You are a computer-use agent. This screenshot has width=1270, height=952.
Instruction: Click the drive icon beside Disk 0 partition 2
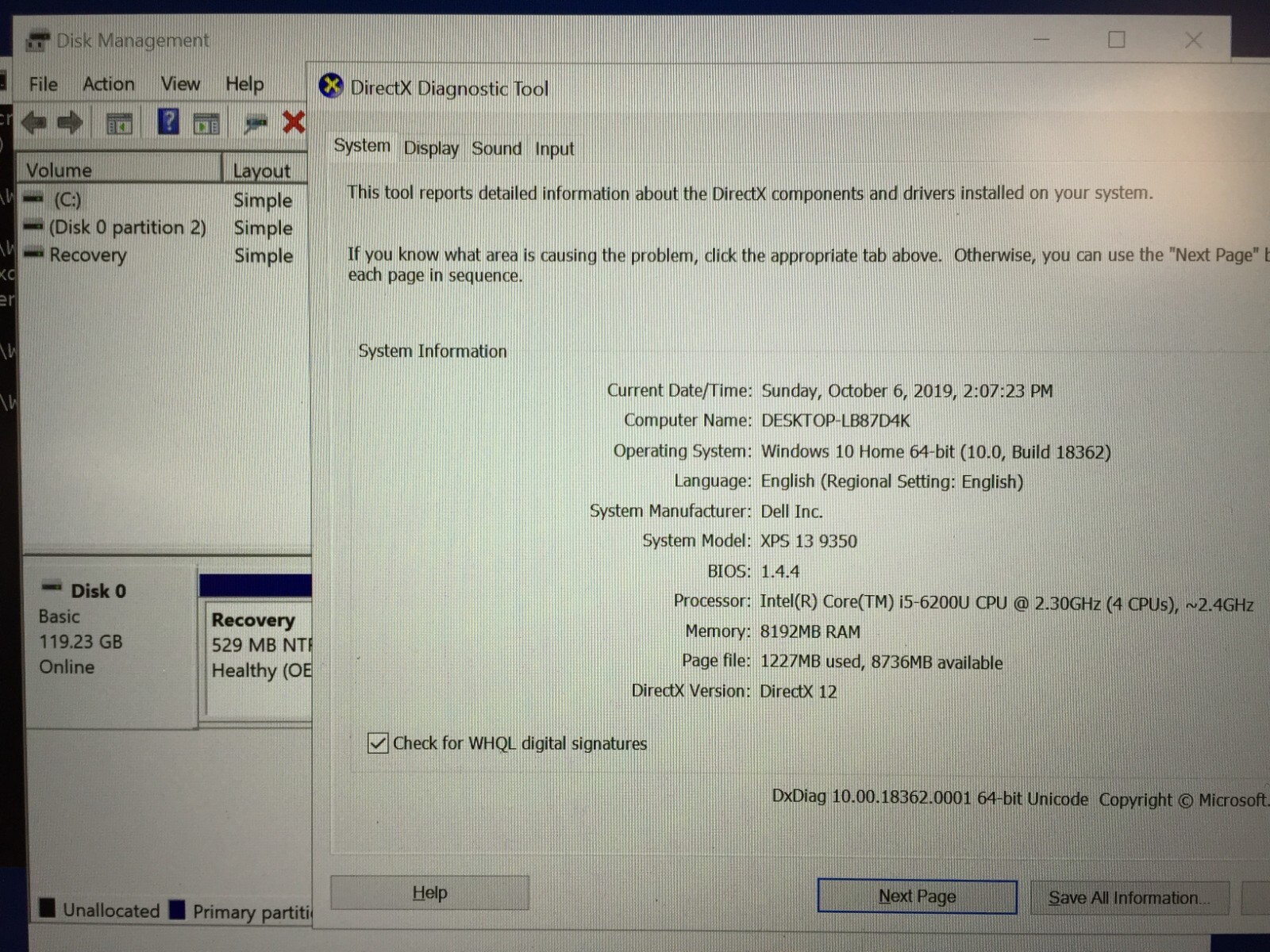(x=33, y=227)
